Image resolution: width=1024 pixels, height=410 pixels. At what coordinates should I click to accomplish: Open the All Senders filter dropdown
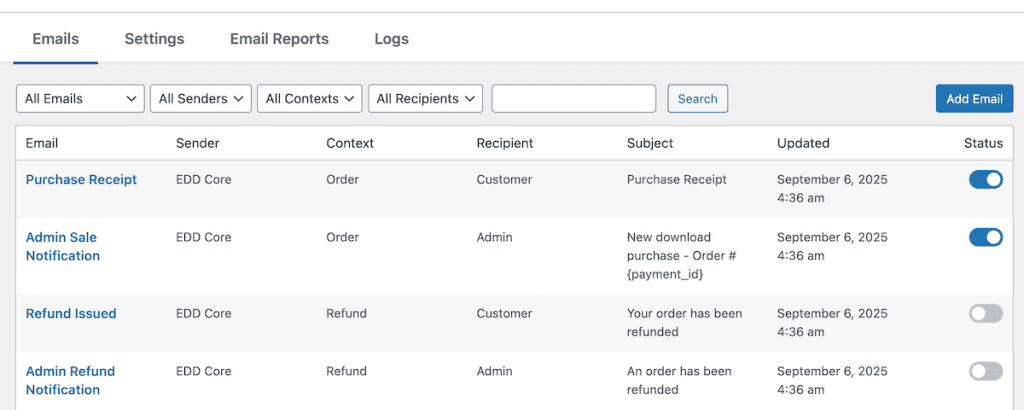click(x=201, y=99)
